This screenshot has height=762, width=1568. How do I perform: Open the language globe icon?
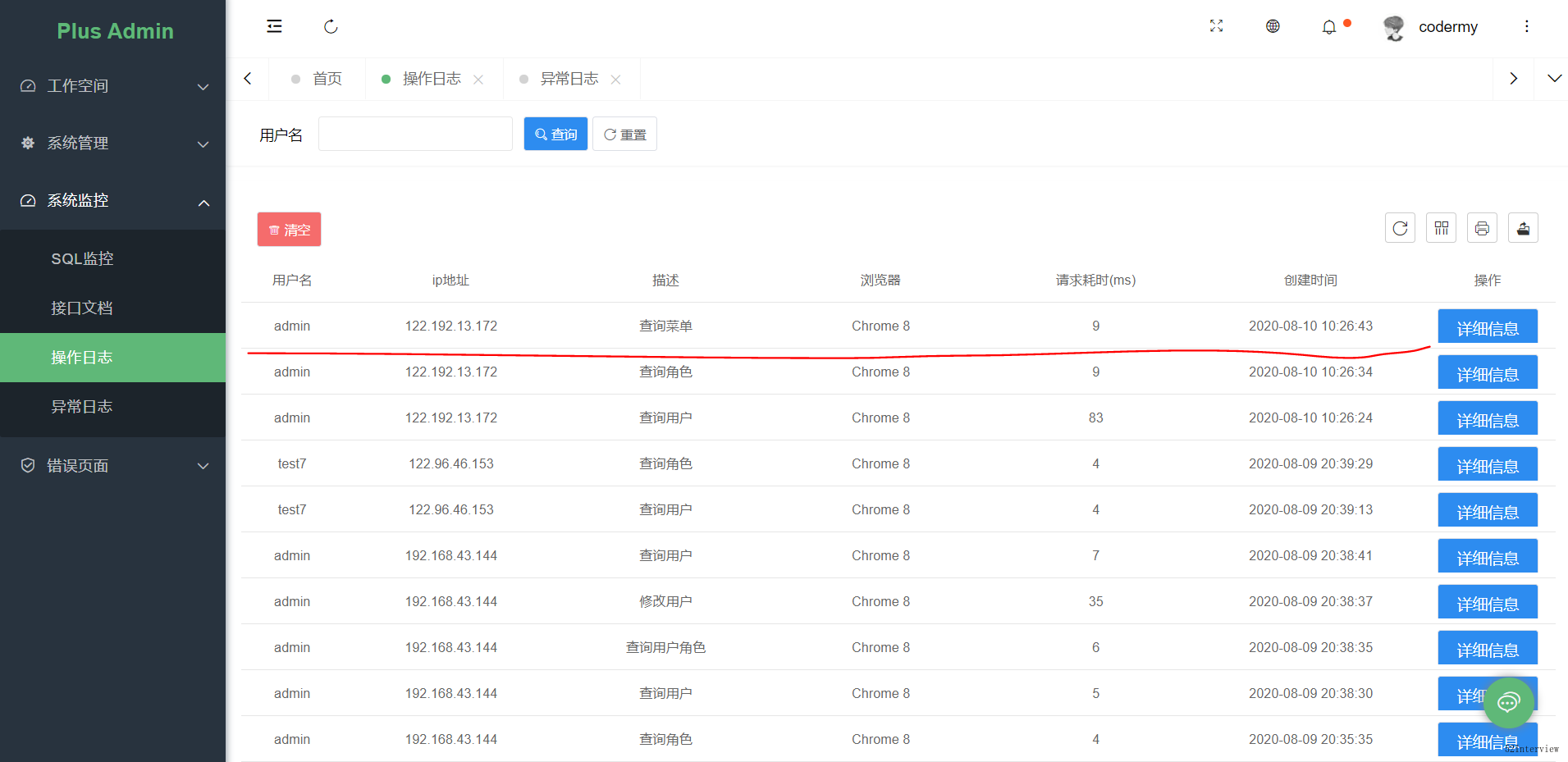(1273, 26)
